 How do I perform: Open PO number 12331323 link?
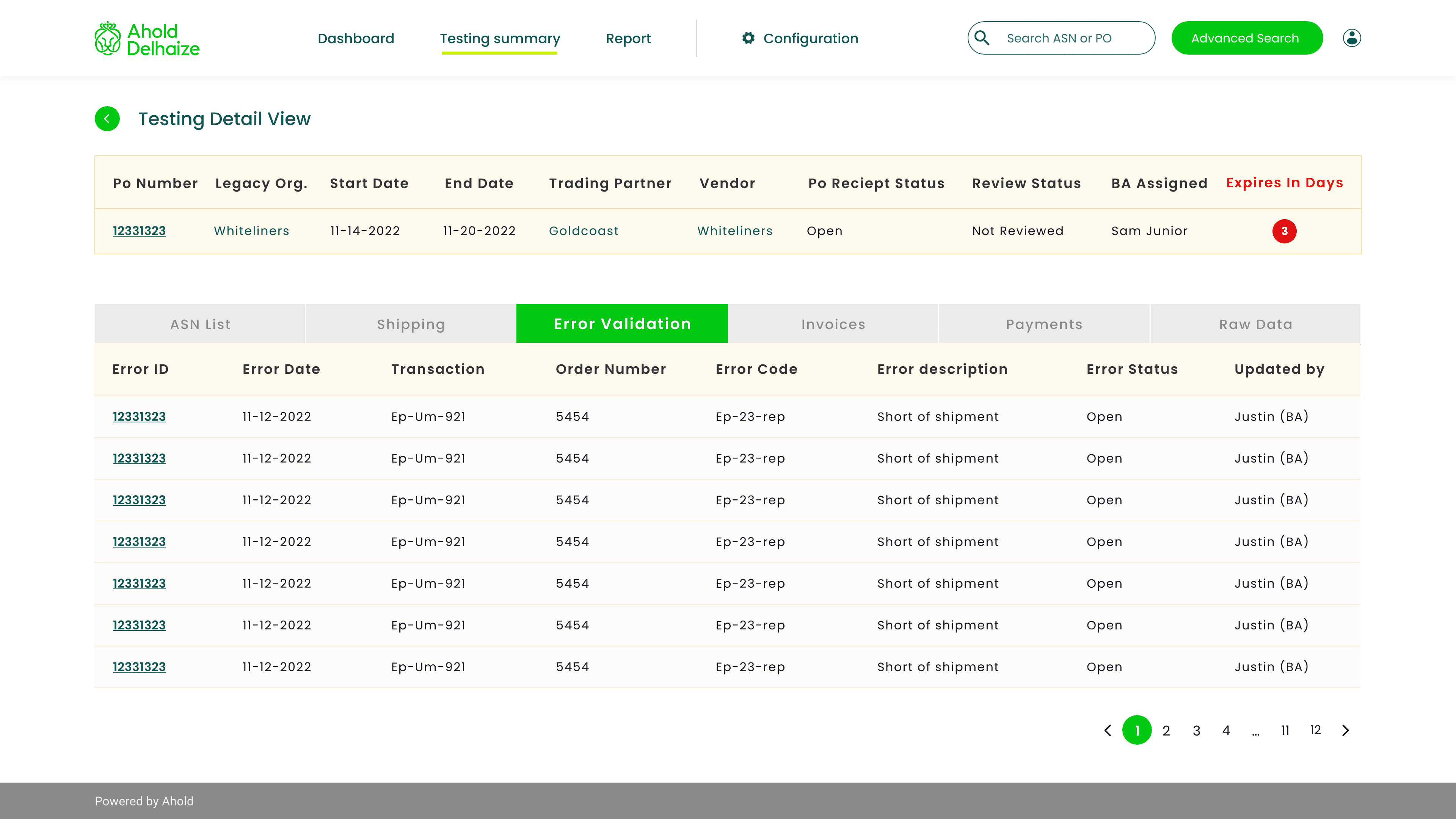coord(139,231)
